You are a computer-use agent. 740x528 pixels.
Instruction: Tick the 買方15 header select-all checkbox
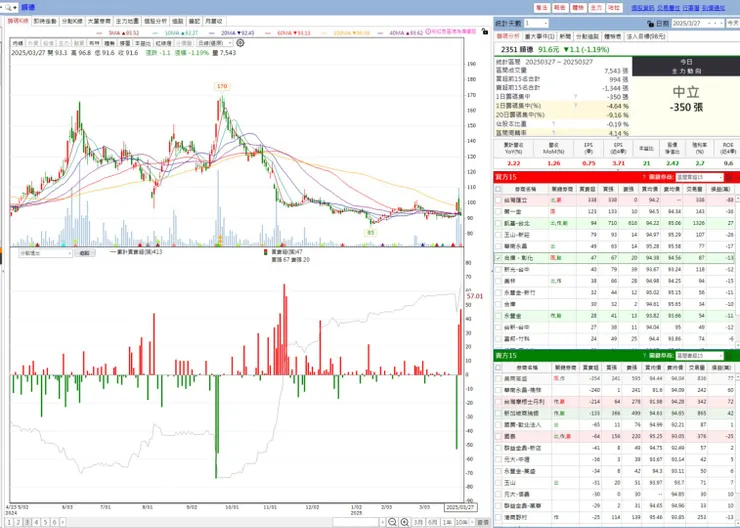(x=498, y=189)
